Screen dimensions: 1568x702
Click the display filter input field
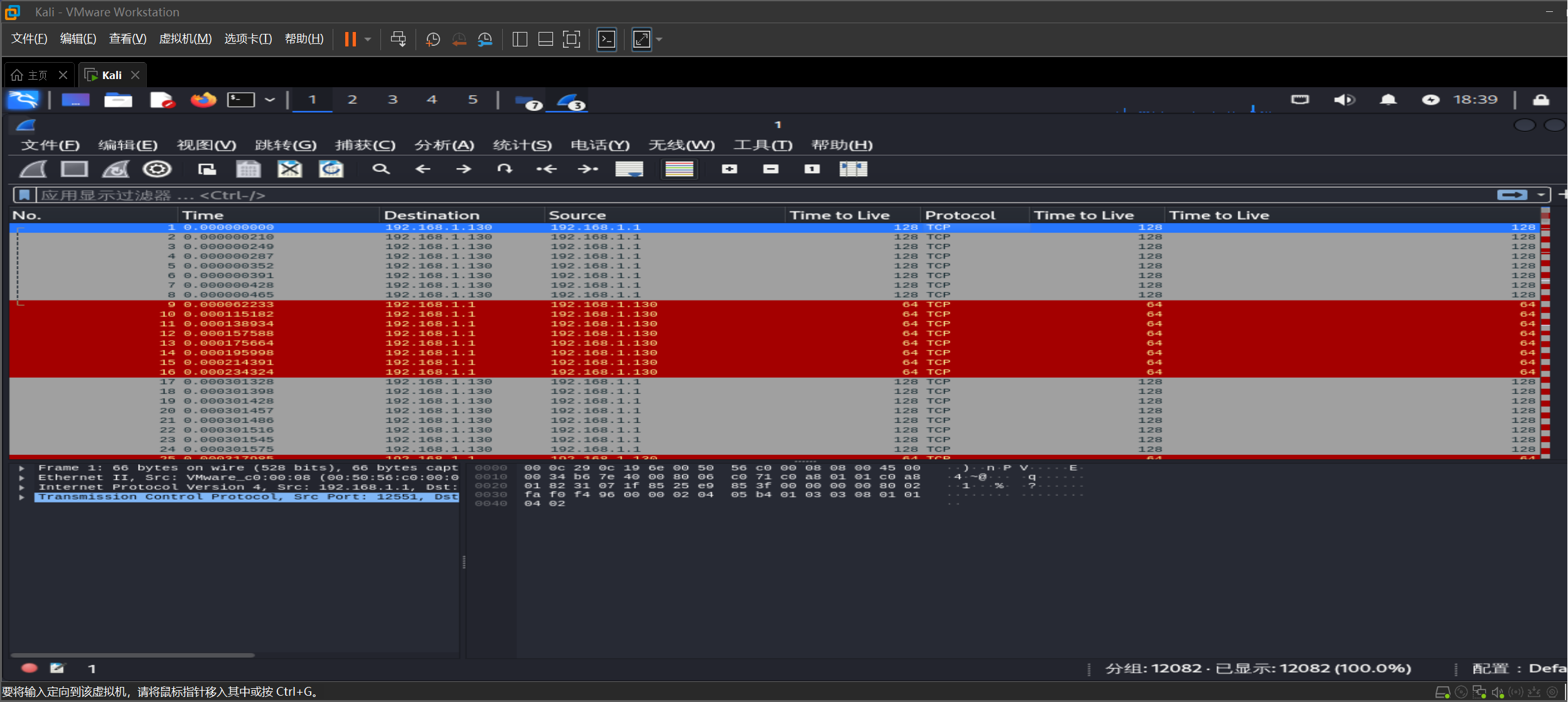pos(753,195)
